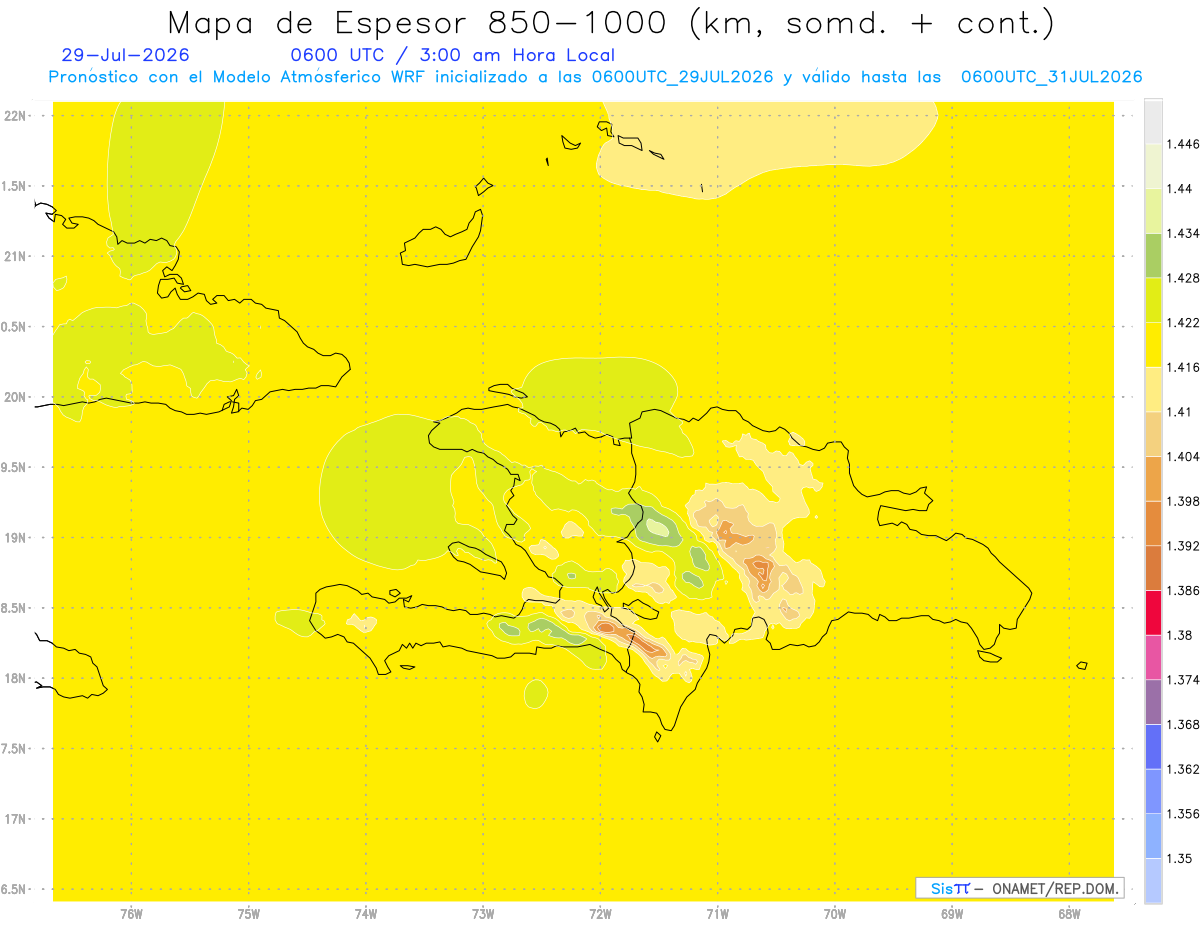The width and height of the screenshot is (1200, 927).
Task: Pick the pink colorbar swatch between 1.374 and 1.38
Action: click(1153, 658)
